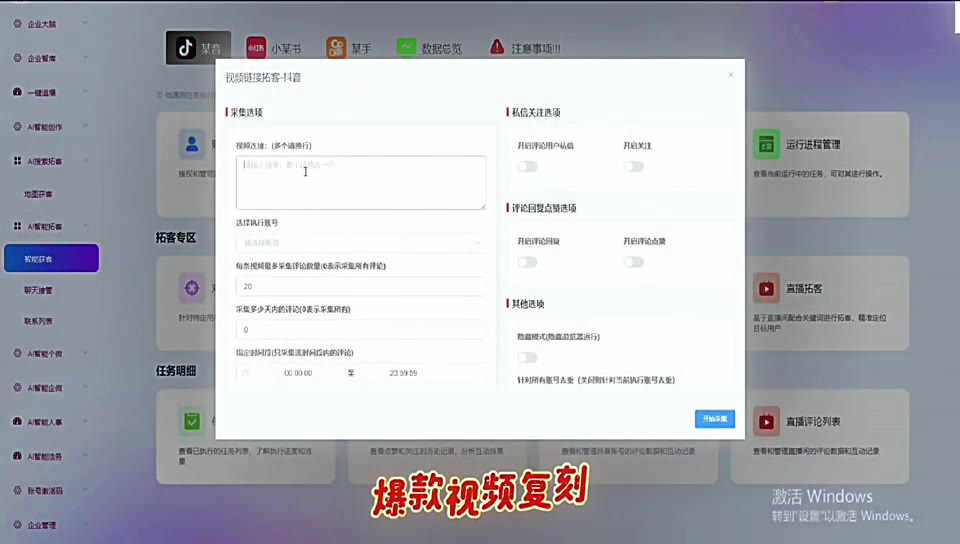Click the 企业智库 sidebar icon
The image size is (960, 544).
[x=17, y=58]
